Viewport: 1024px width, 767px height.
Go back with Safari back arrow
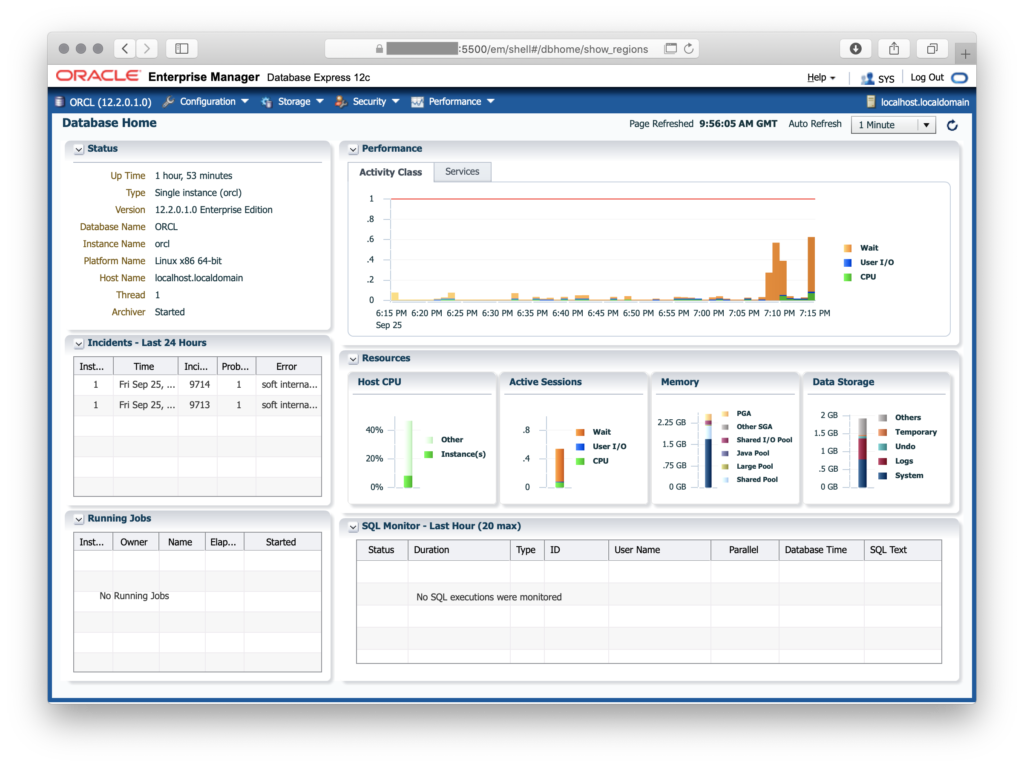click(x=125, y=48)
